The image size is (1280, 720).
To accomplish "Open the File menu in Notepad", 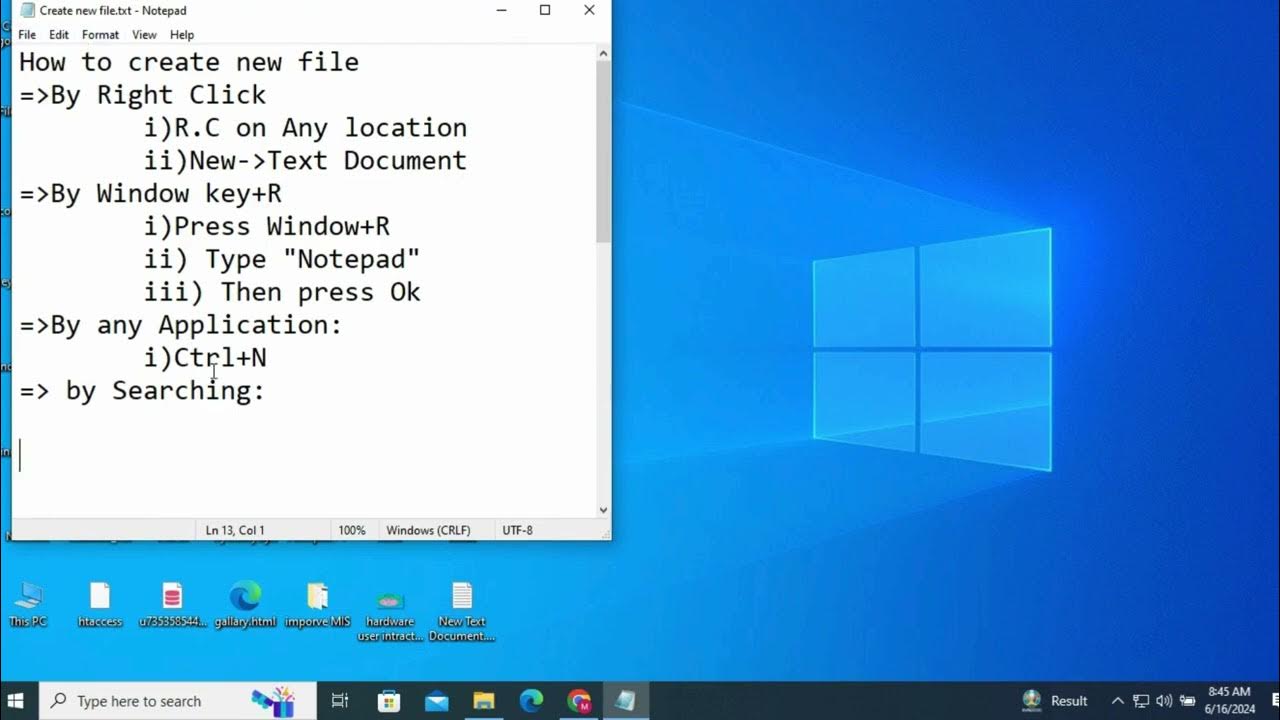I will click(x=27, y=35).
